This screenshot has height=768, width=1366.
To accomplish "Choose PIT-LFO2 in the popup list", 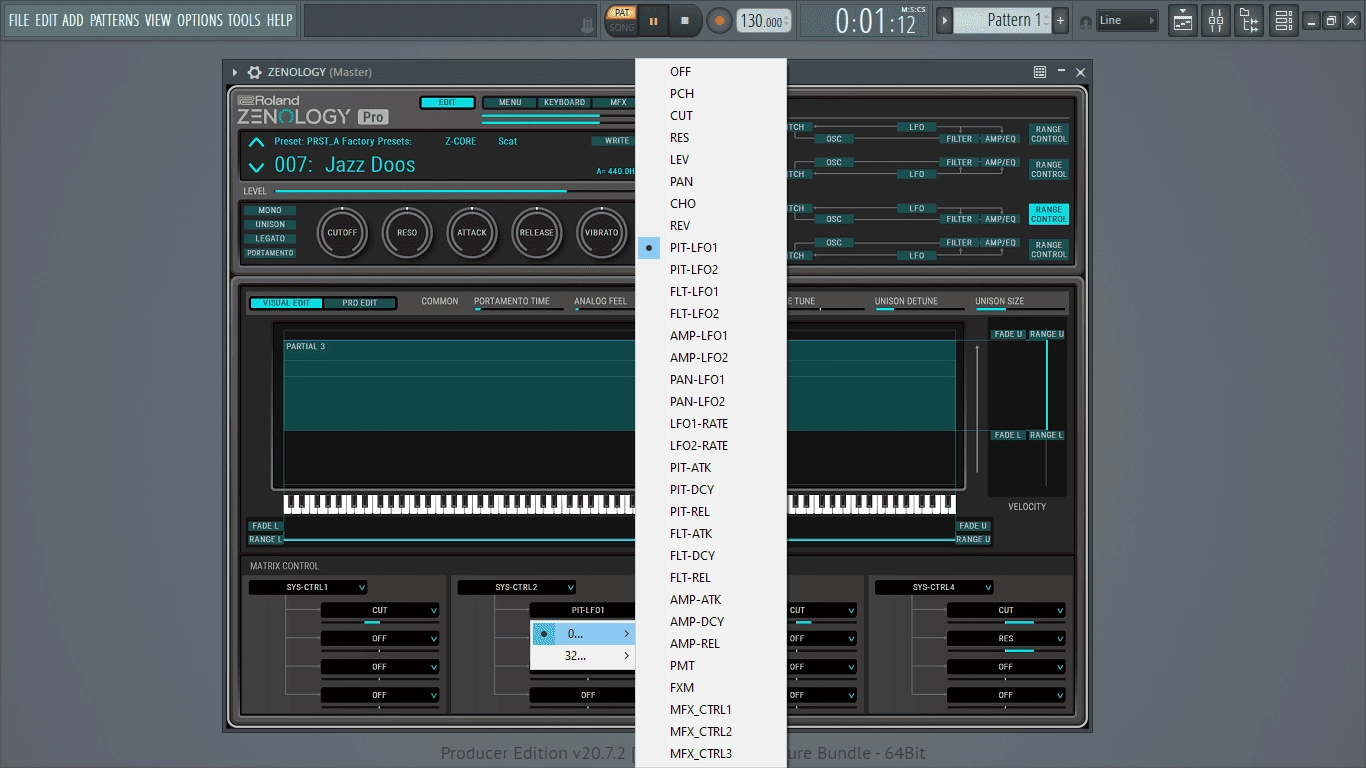I will coord(711,270).
